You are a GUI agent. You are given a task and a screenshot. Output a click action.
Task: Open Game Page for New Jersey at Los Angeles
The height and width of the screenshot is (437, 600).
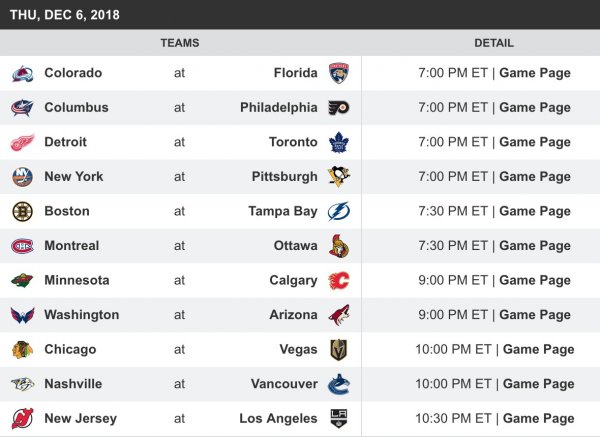538,418
